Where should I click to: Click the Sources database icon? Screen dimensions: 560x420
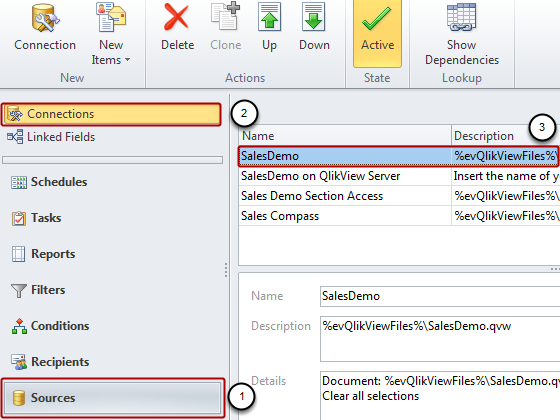tap(19, 398)
